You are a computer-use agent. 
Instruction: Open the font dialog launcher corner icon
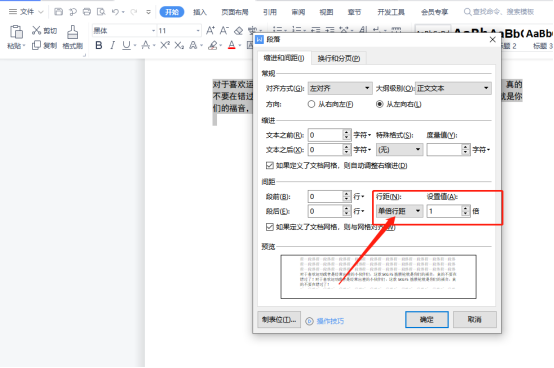(84, 55)
